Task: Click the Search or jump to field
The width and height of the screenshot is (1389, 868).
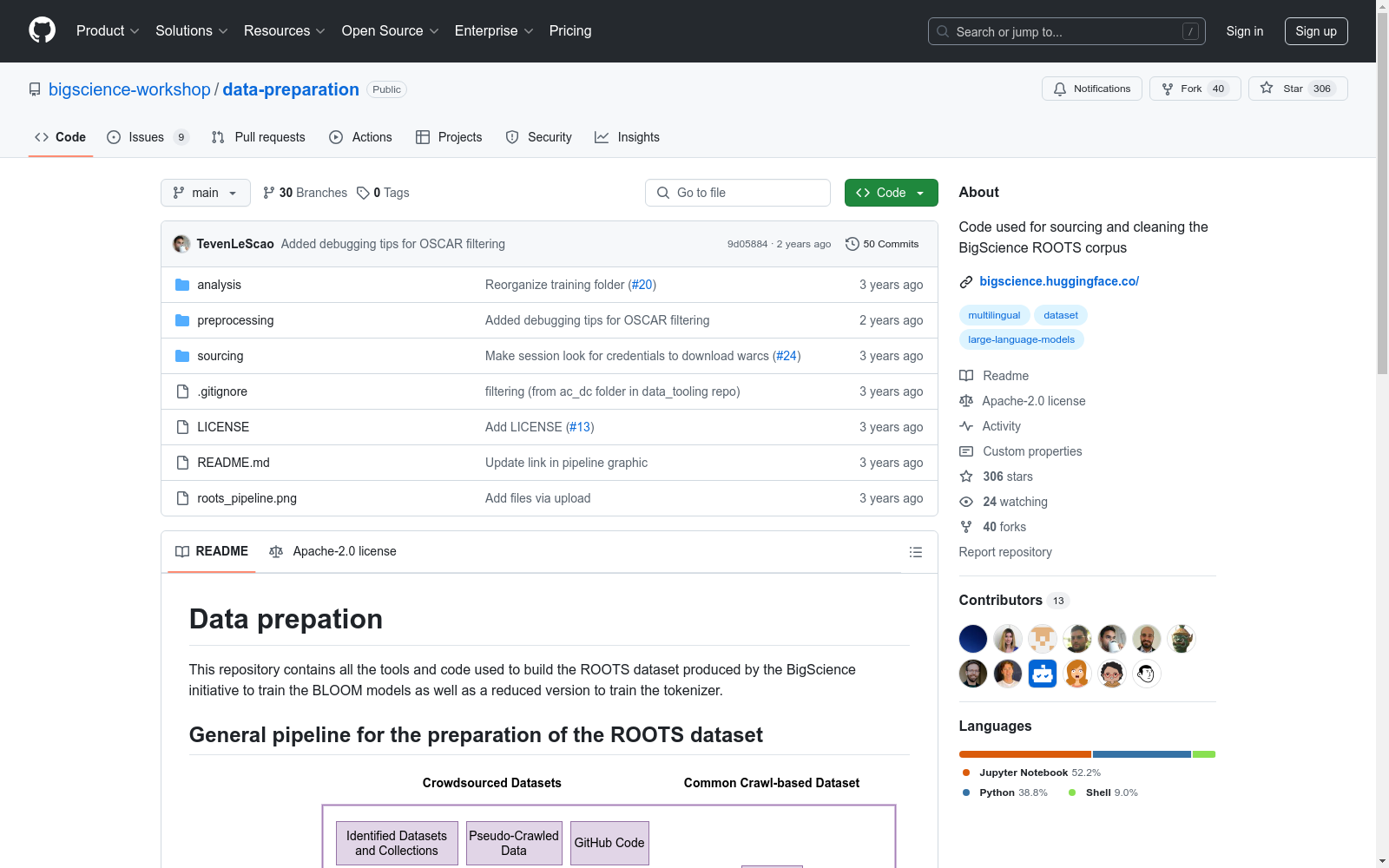Action: click(x=1067, y=31)
